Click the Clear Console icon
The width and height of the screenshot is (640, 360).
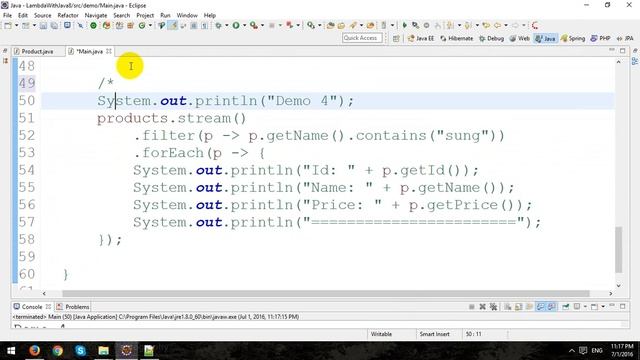pyautogui.click(x=507, y=307)
